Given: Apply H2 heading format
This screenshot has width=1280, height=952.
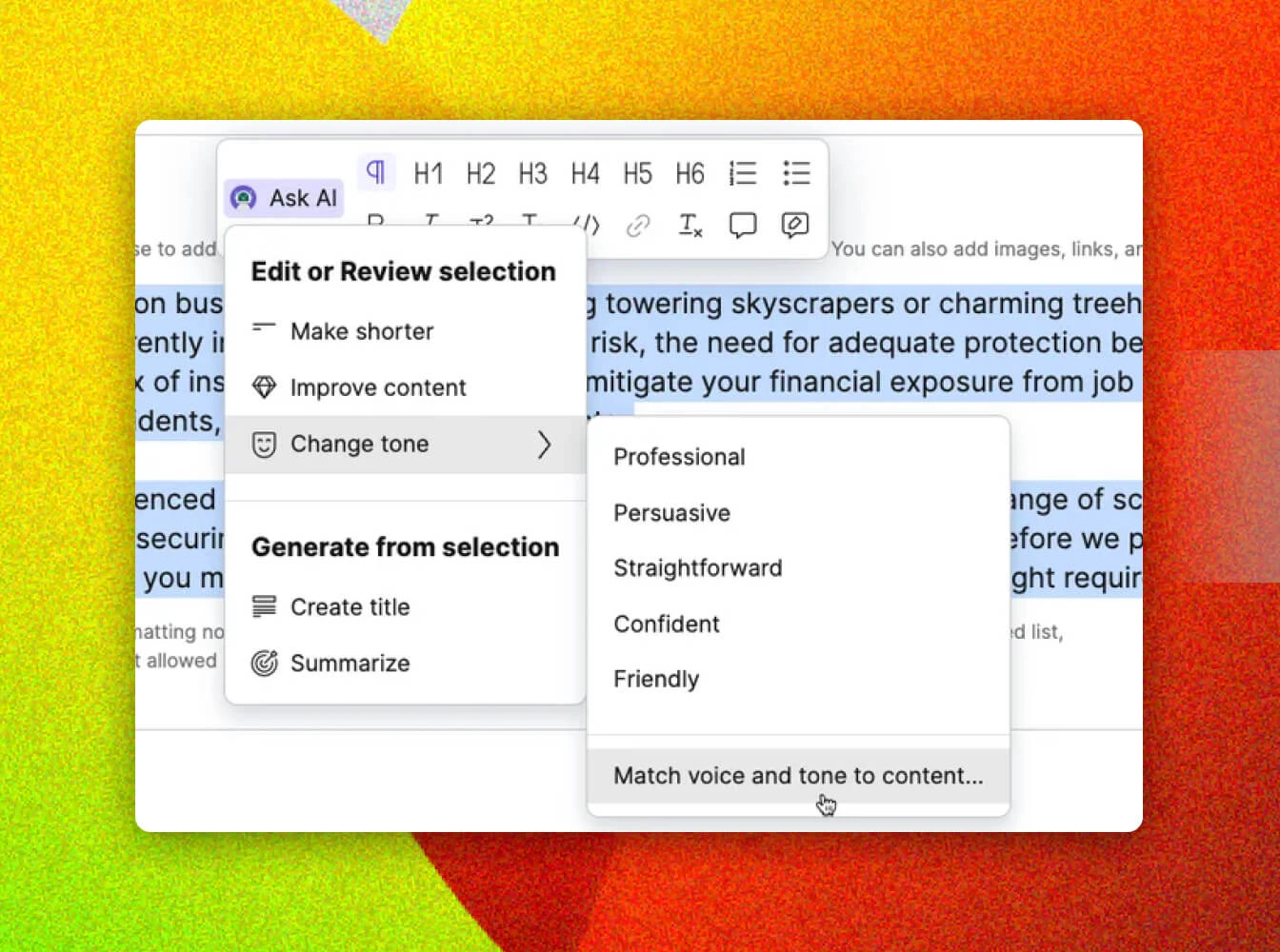Looking at the screenshot, I should click(x=480, y=173).
